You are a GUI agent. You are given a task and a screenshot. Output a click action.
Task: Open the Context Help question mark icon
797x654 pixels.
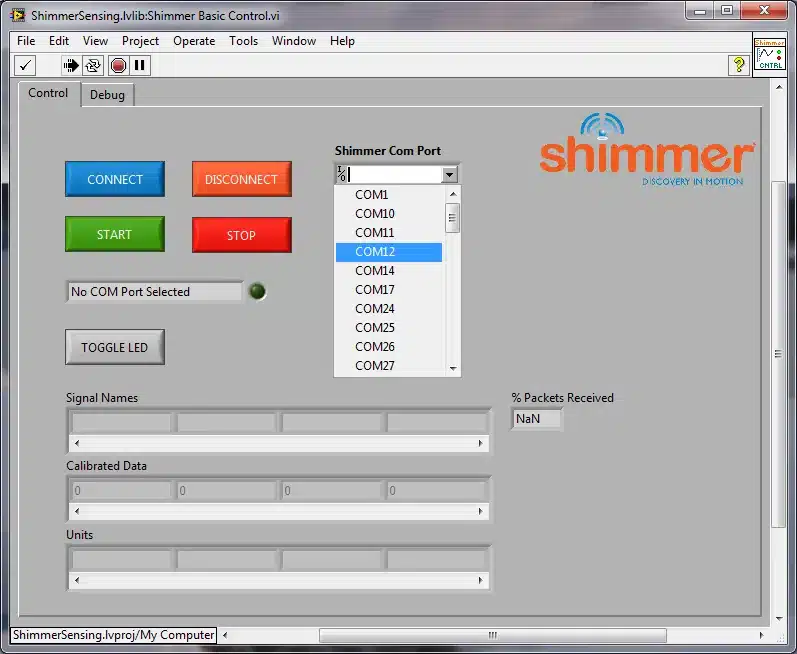[x=739, y=65]
